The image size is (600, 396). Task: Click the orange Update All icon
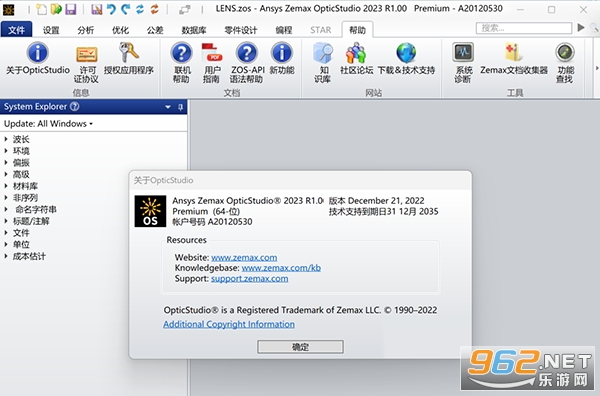pos(155,9)
